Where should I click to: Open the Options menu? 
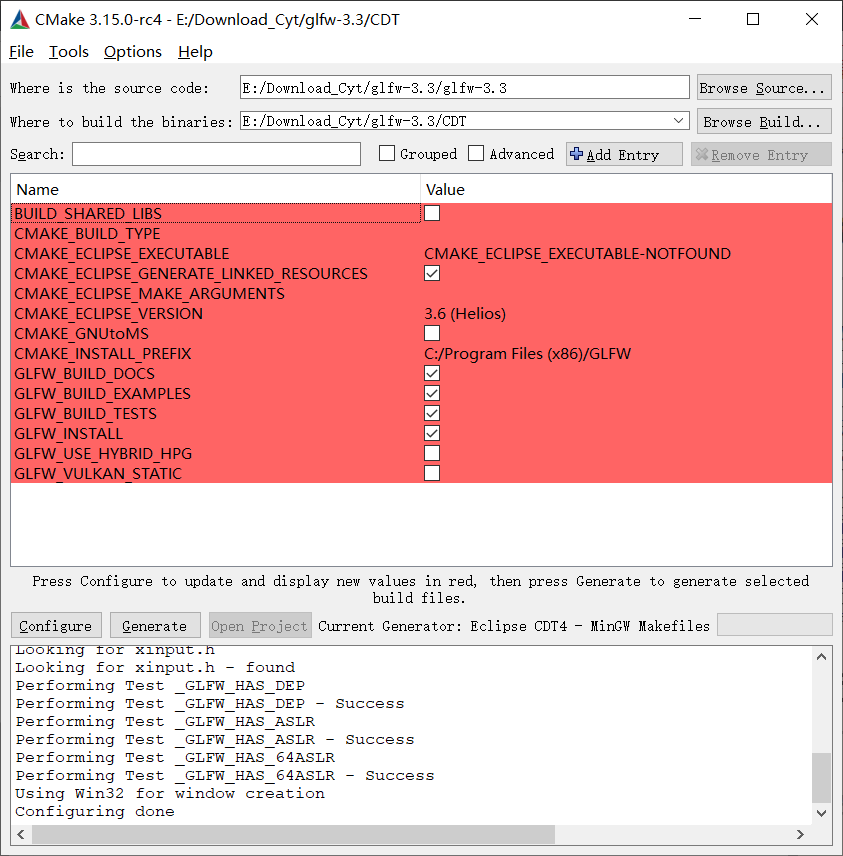pos(132,51)
